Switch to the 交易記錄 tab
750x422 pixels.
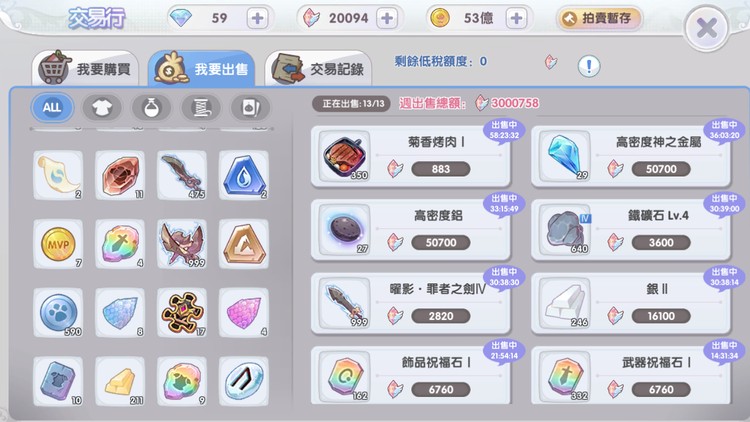tap(319, 68)
